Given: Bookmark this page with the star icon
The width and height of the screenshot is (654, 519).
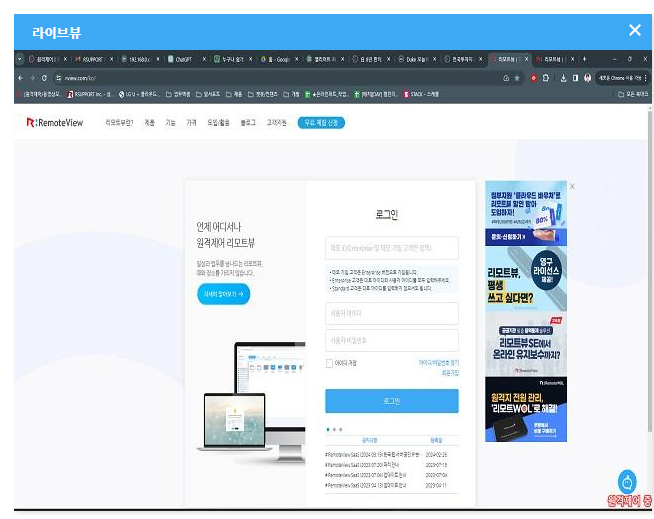Looking at the screenshot, I should 517,78.
